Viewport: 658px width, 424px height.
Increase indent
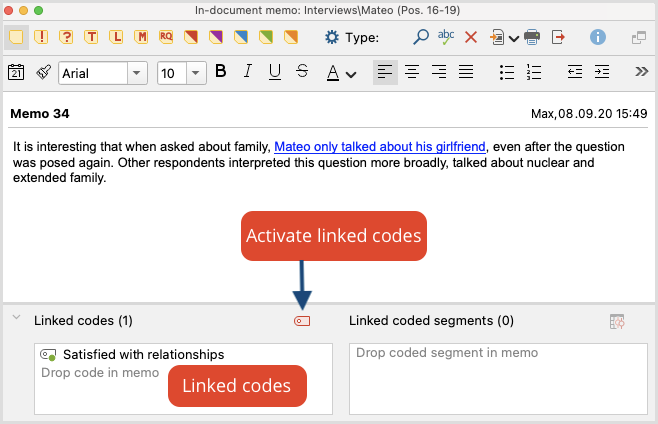point(602,72)
